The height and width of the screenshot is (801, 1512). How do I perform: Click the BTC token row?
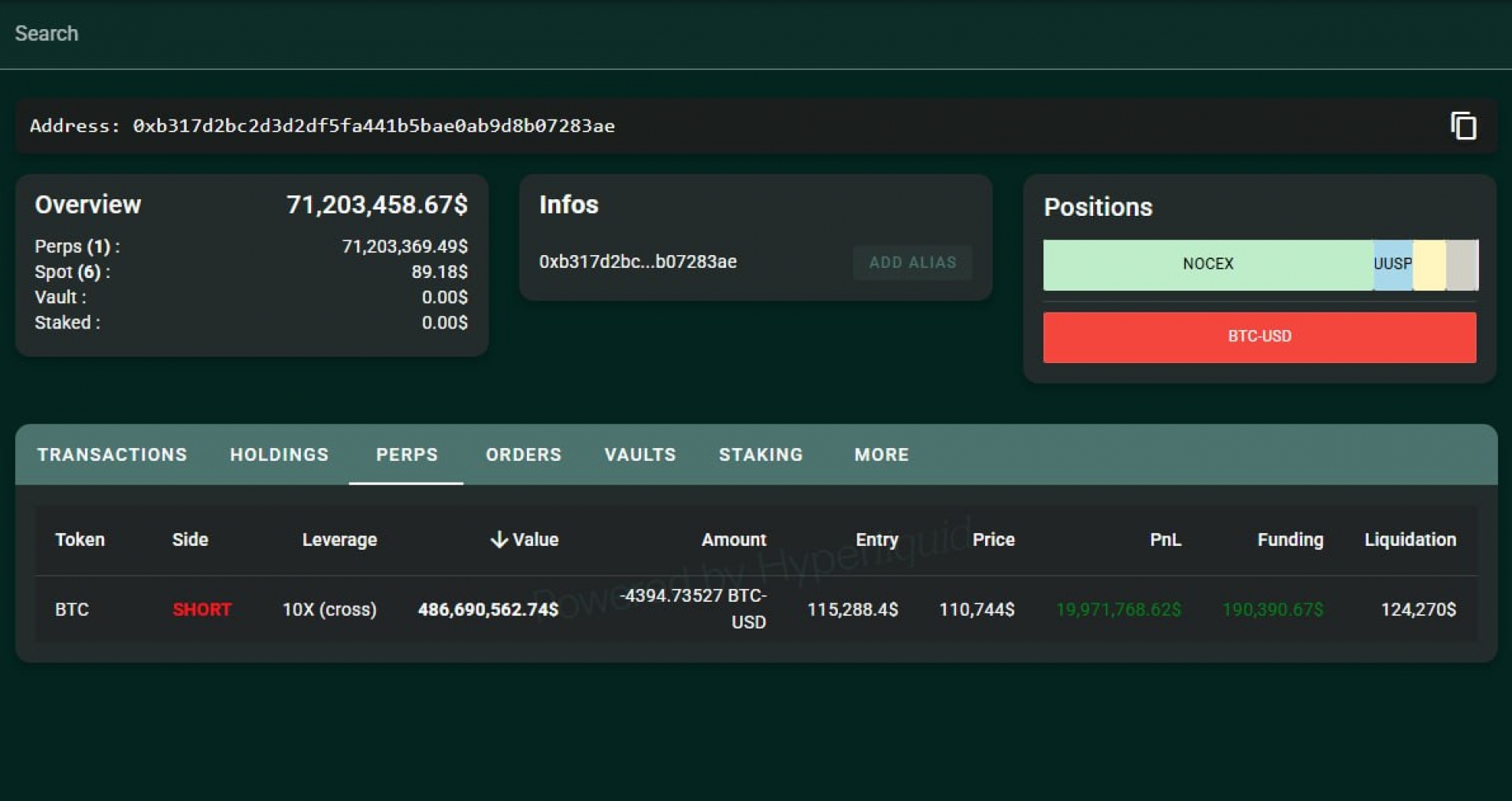72,610
